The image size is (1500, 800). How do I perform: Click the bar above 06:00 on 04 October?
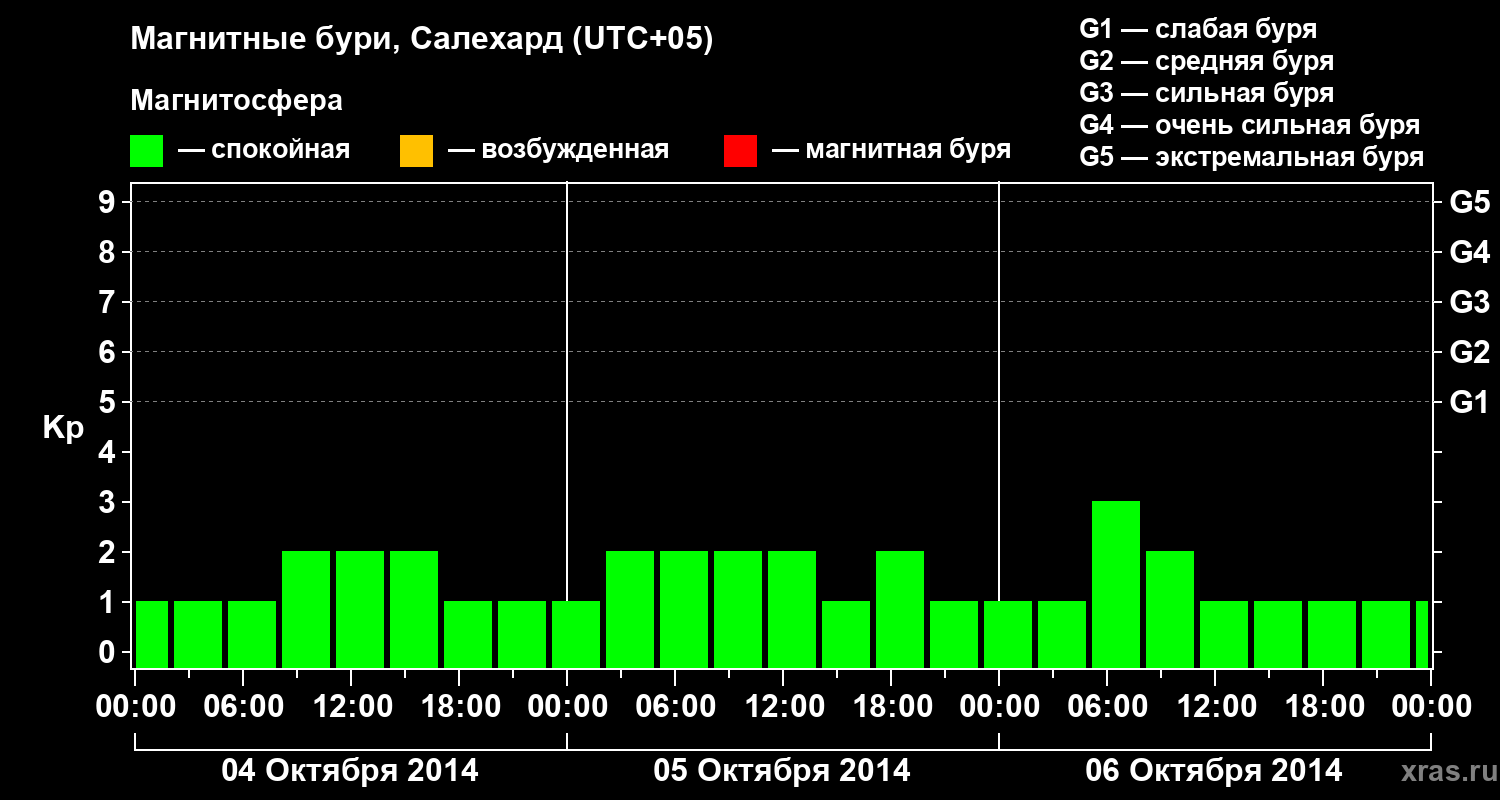point(252,635)
